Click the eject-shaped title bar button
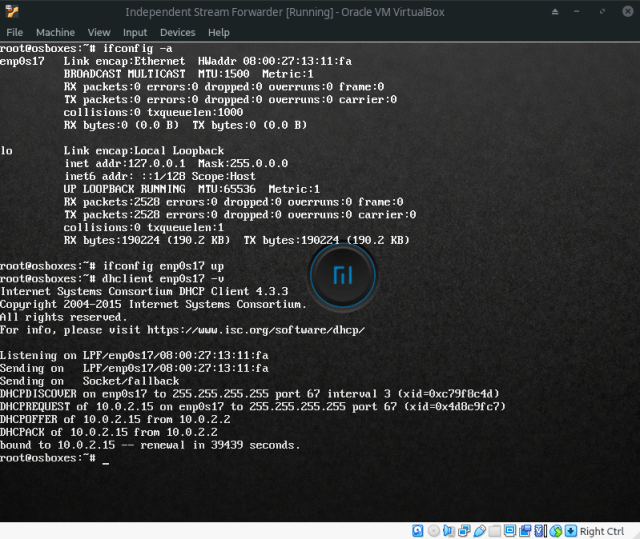 (x=555, y=11)
